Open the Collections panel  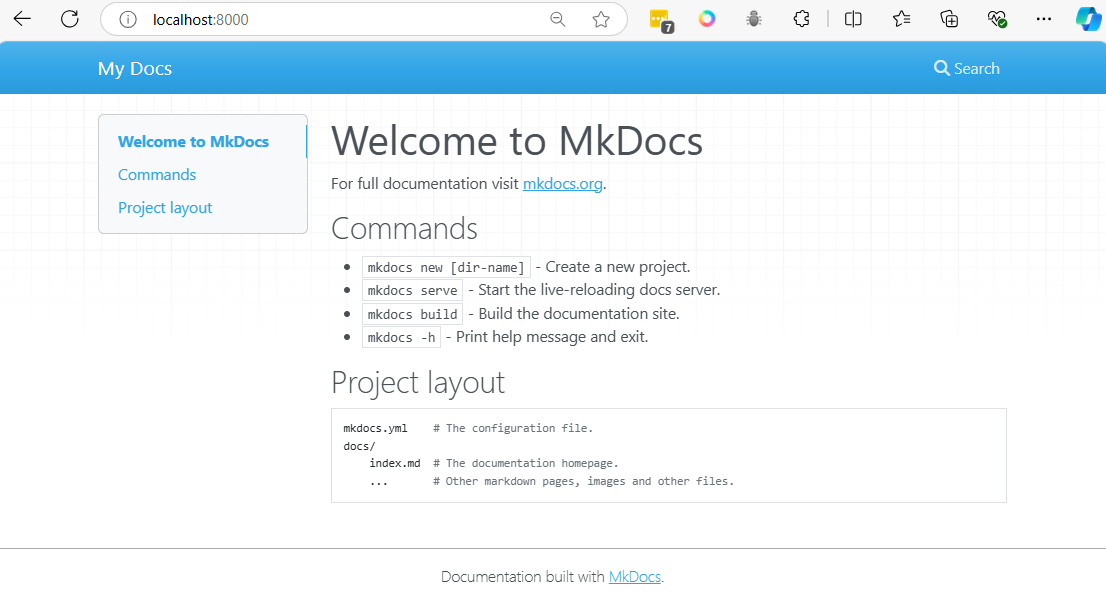[949, 19]
